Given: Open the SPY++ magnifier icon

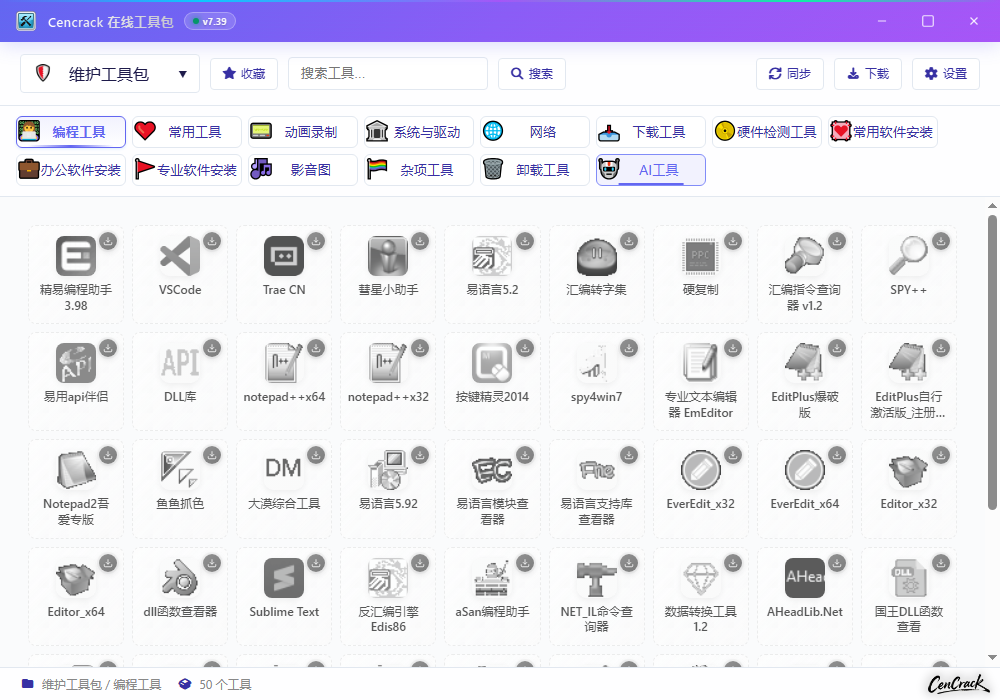Looking at the screenshot, I should click(908, 256).
